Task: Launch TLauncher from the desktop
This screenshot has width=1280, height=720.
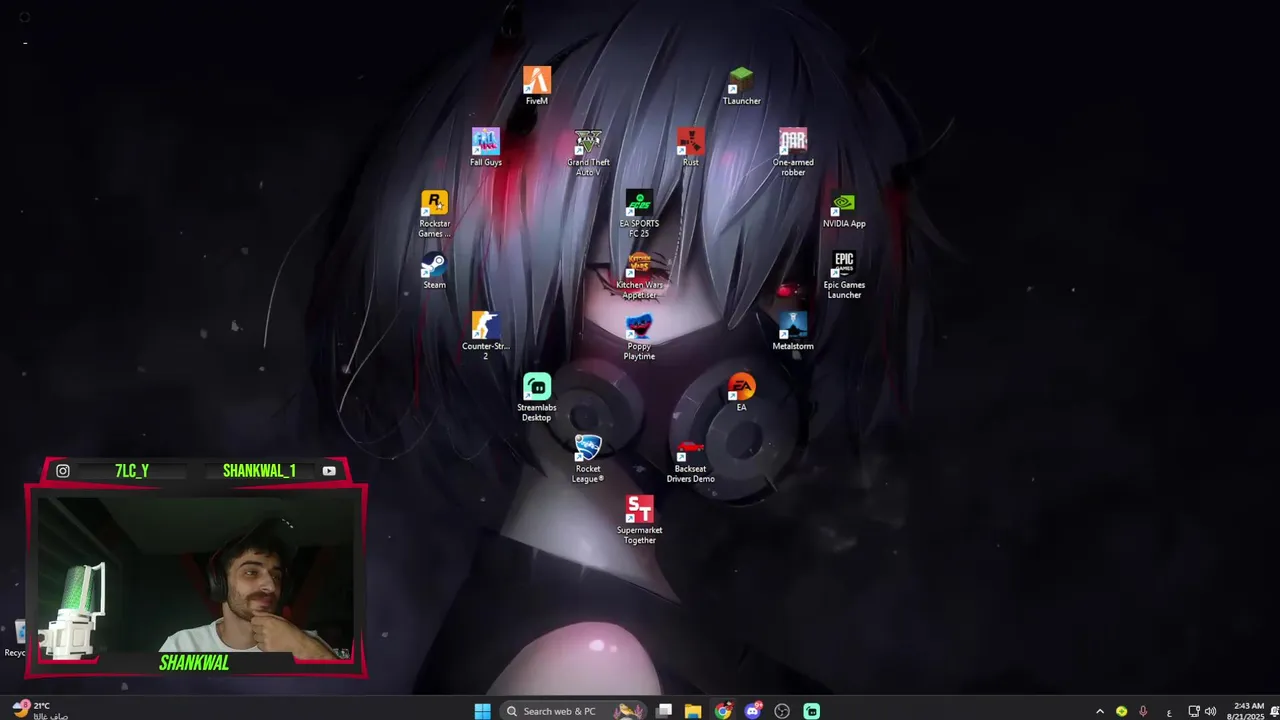Action: [x=741, y=86]
